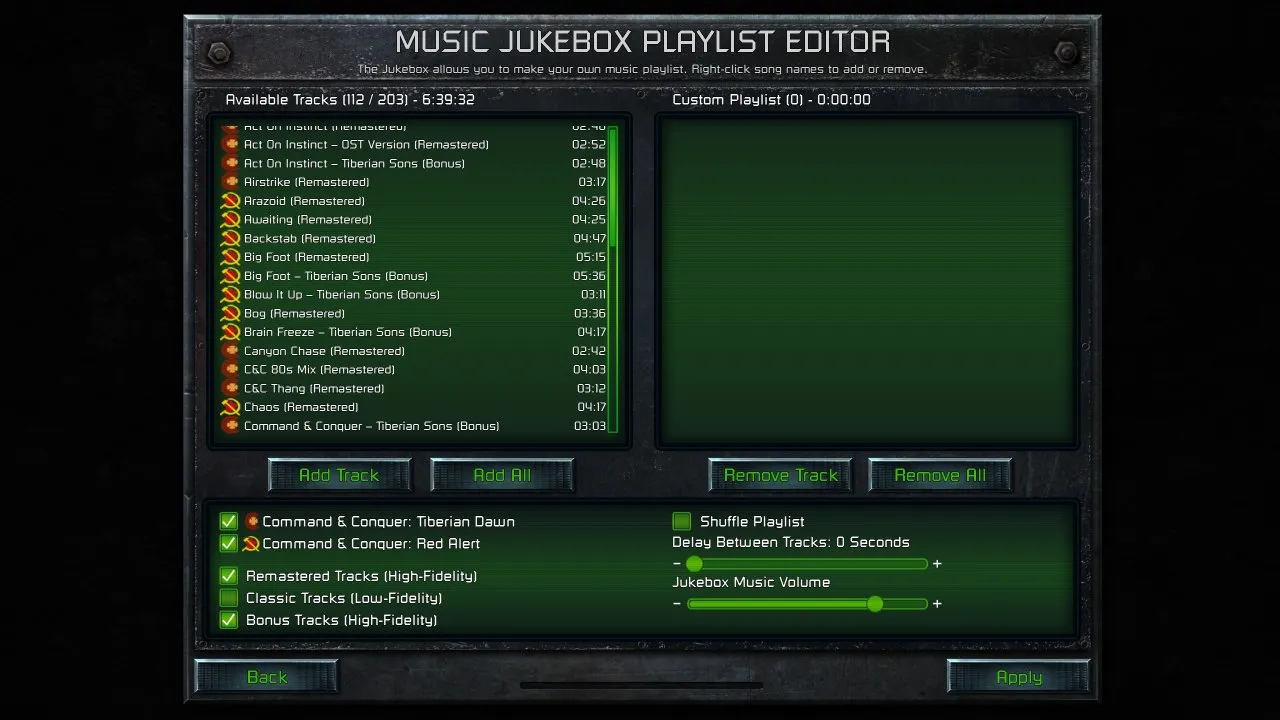Image resolution: width=1280 pixels, height=720 pixels.
Task: Uncheck Command & Conquer: Tiberian Dawn filter
Action: 229,521
